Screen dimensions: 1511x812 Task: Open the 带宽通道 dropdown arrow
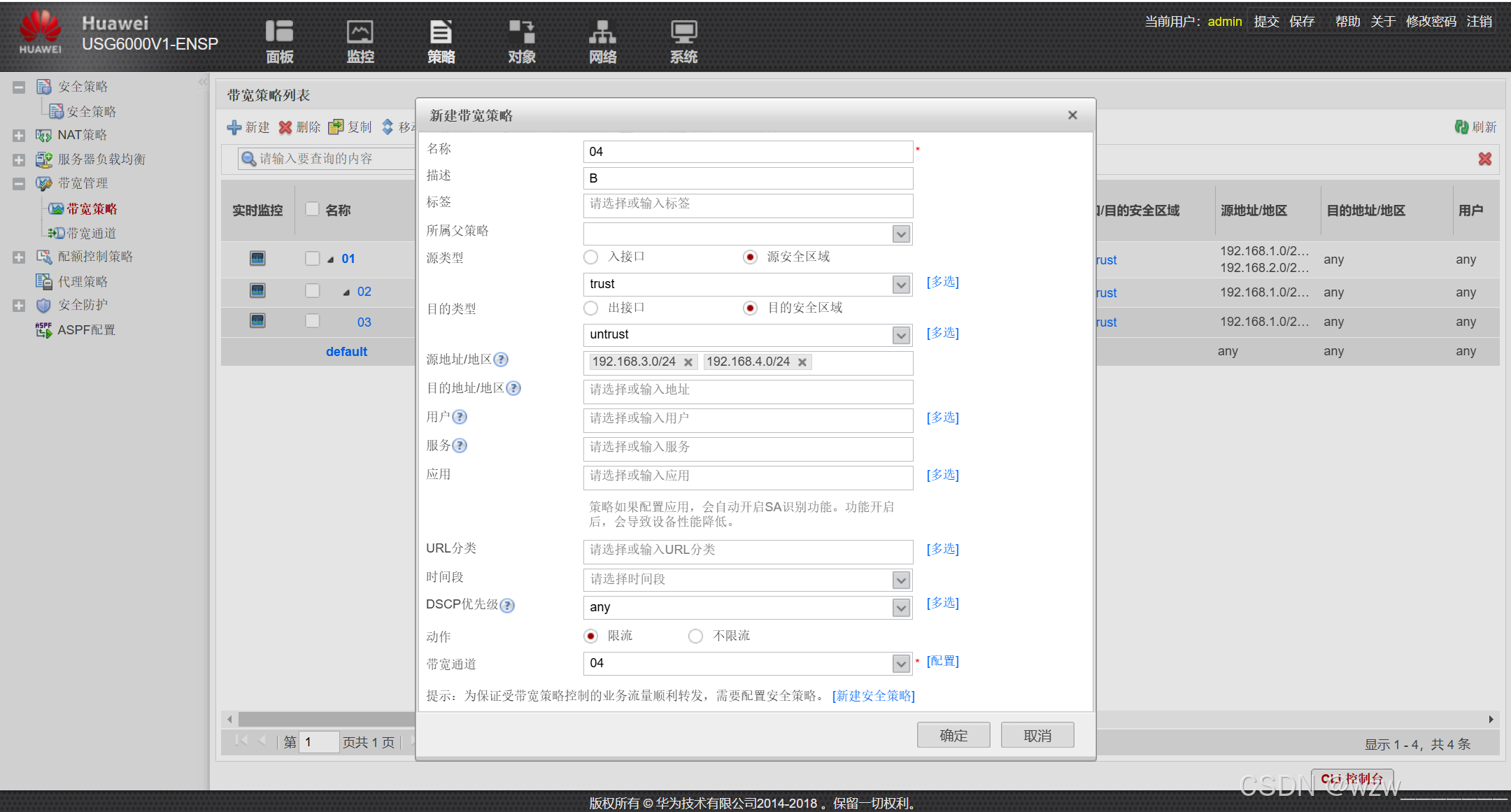[x=901, y=663]
